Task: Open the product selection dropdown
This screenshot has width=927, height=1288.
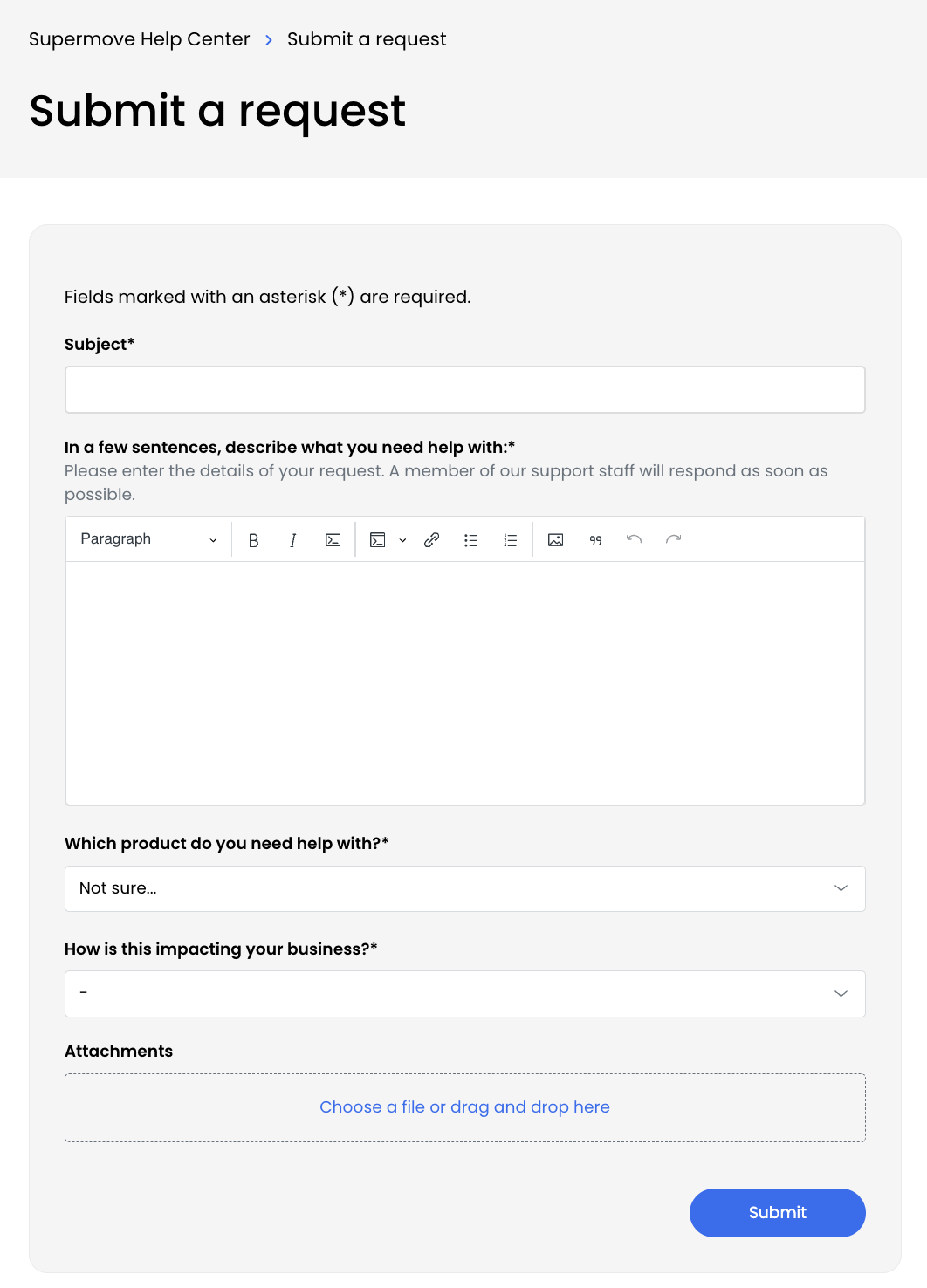Action: click(x=464, y=888)
